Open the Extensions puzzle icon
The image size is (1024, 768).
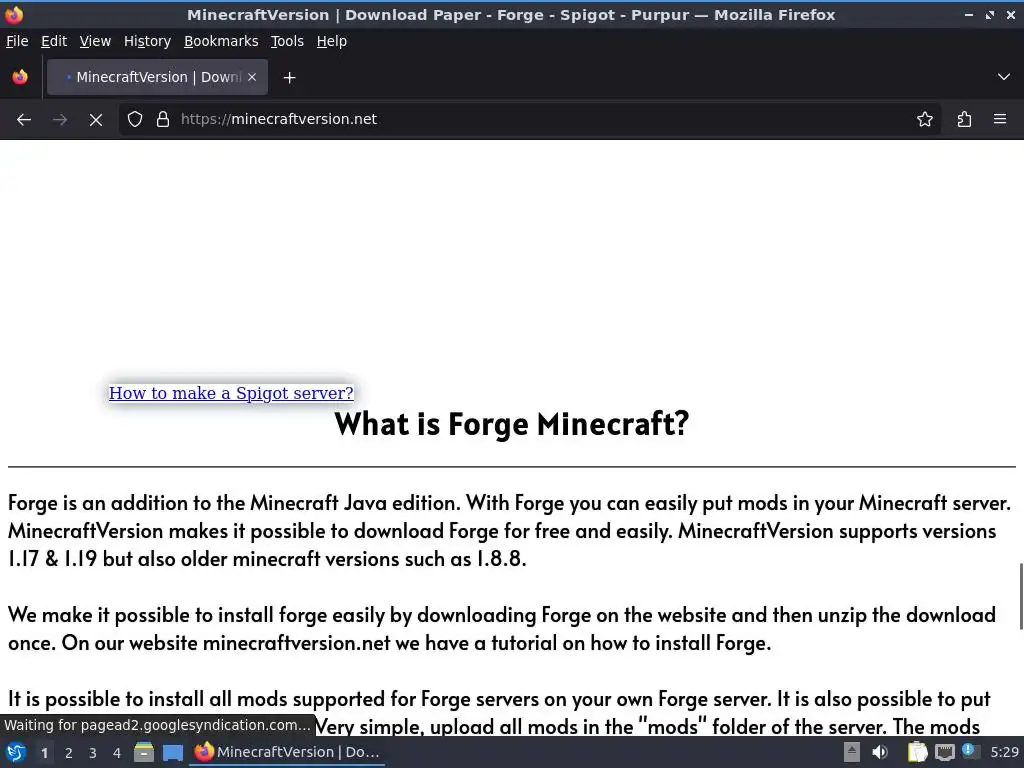tap(964, 120)
